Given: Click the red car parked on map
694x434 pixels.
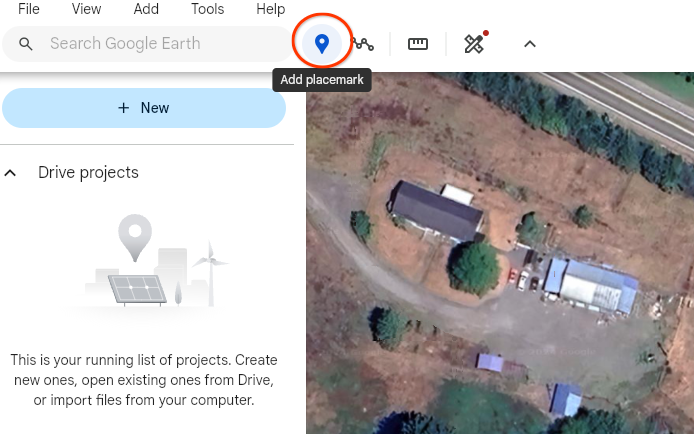Looking at the screenshot, I should [x=513, y=276].
